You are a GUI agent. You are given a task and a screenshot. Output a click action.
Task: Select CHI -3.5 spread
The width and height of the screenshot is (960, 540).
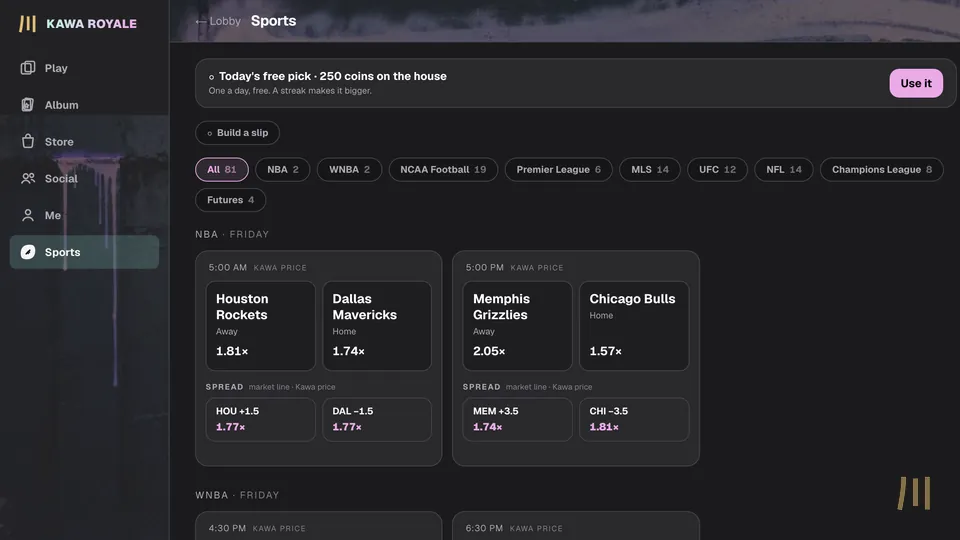(634, 419)
